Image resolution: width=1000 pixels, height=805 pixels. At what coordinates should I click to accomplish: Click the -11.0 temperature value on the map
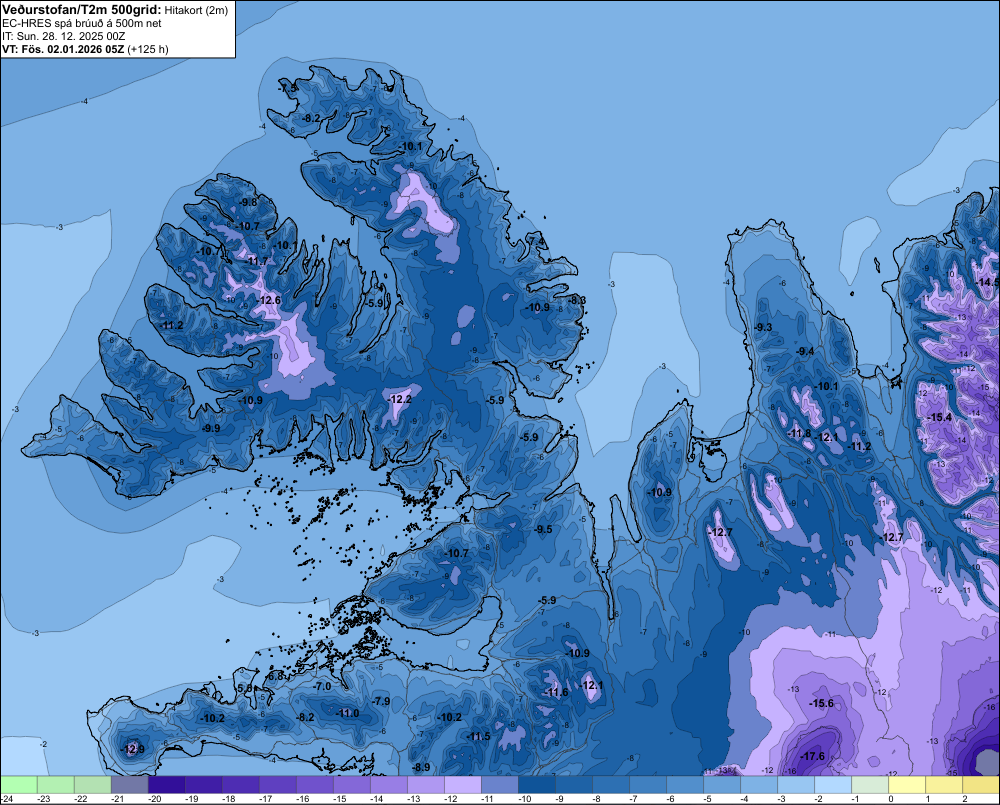coord(348,713)
